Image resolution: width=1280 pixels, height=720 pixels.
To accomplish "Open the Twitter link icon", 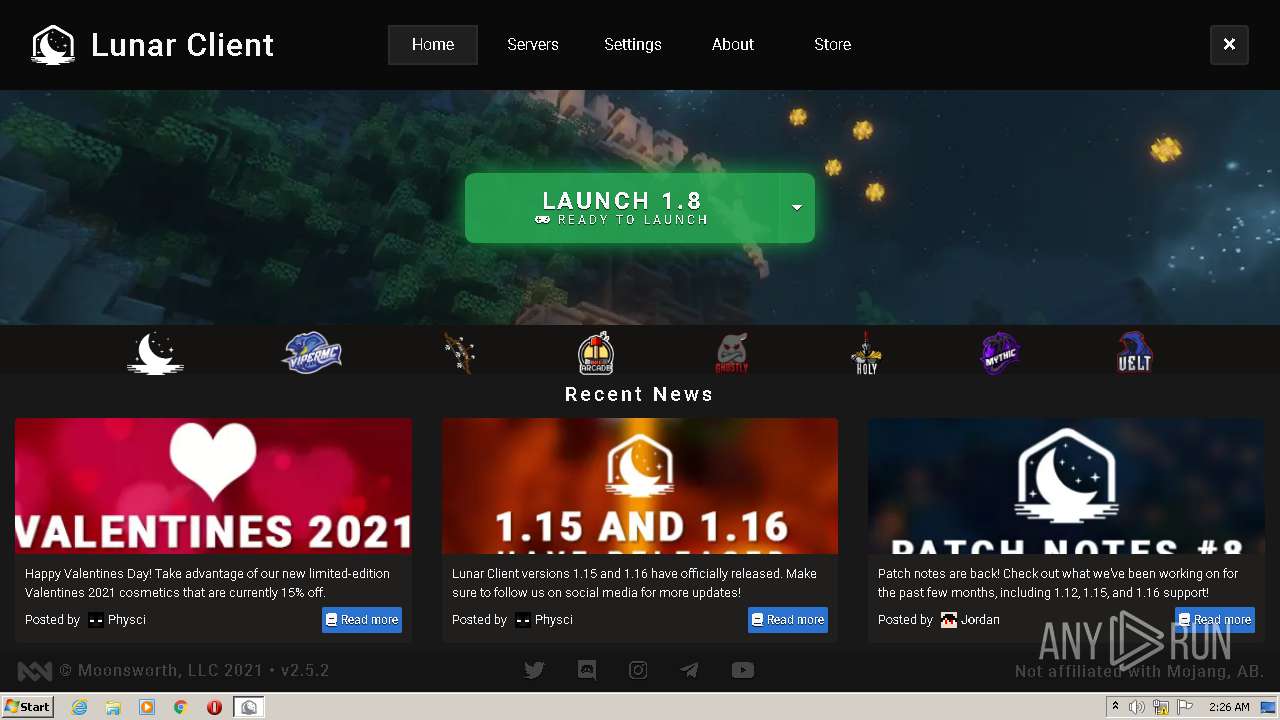I will coord(535,671).
